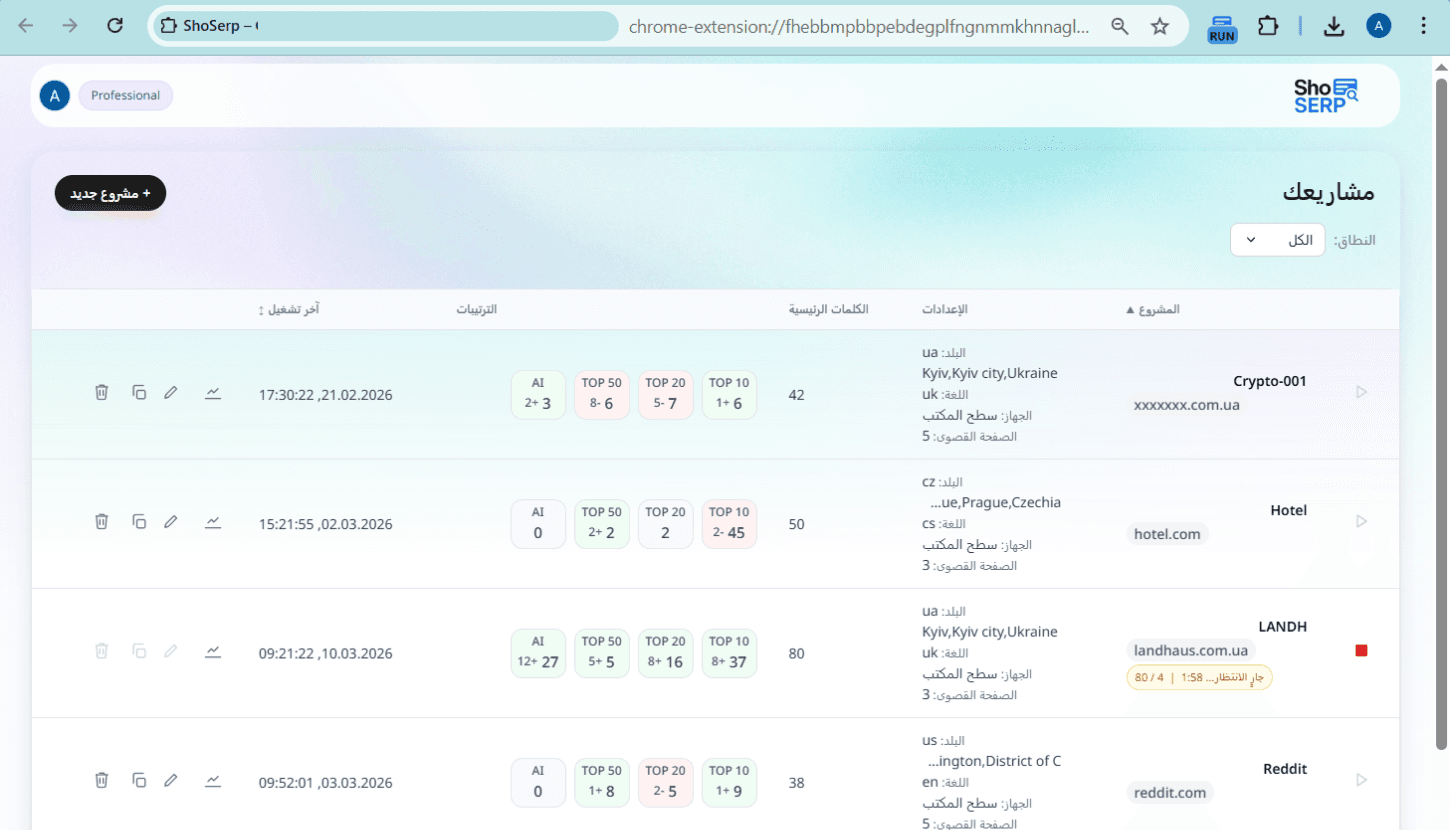Click TOP 20 badge in Crypto-001 row
This screenshot has height=830, width=1450.
tap(665, 395)
